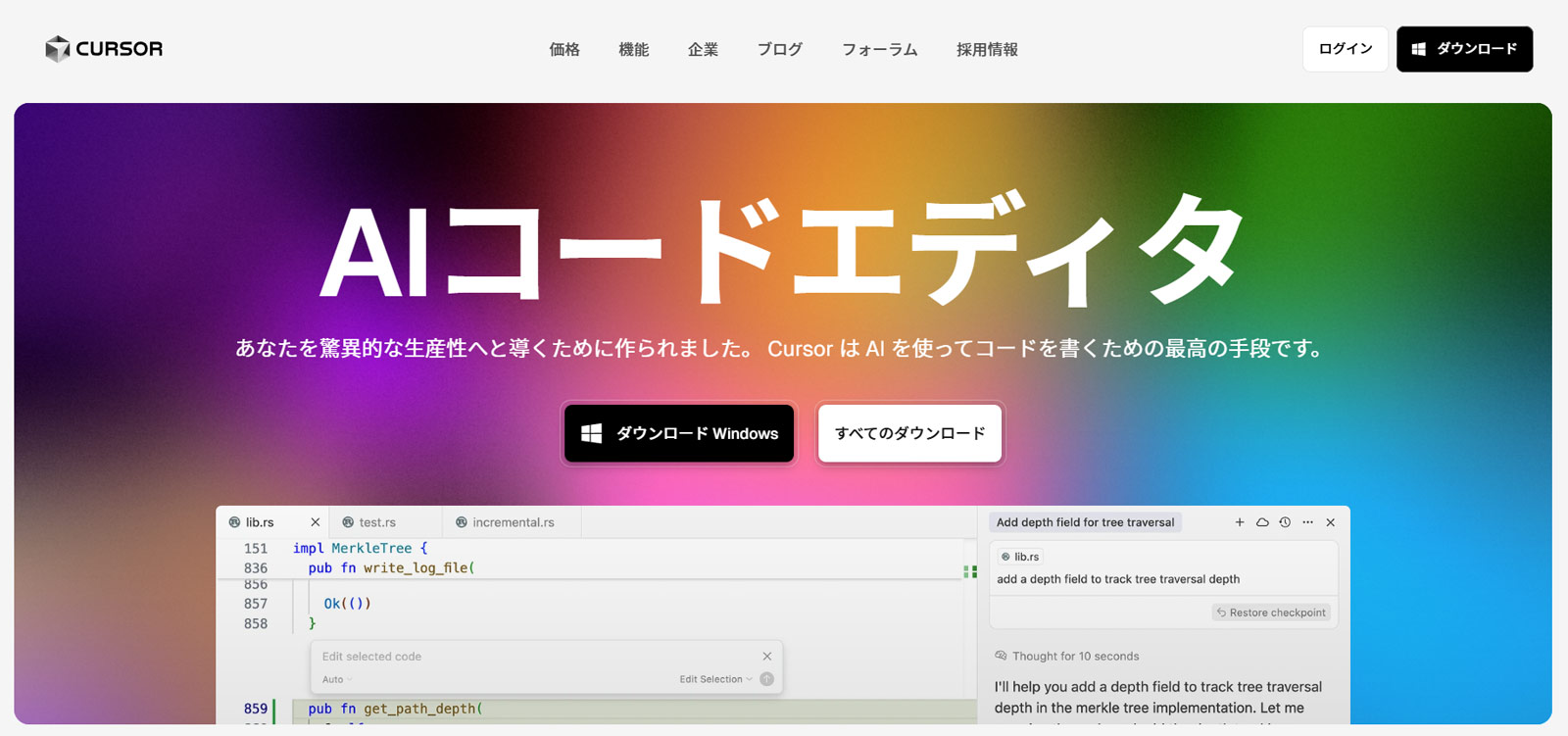Viewport: 1568px width, 736px height.
Task: Close the Edit selected code popup
Action: pos(767,657)
